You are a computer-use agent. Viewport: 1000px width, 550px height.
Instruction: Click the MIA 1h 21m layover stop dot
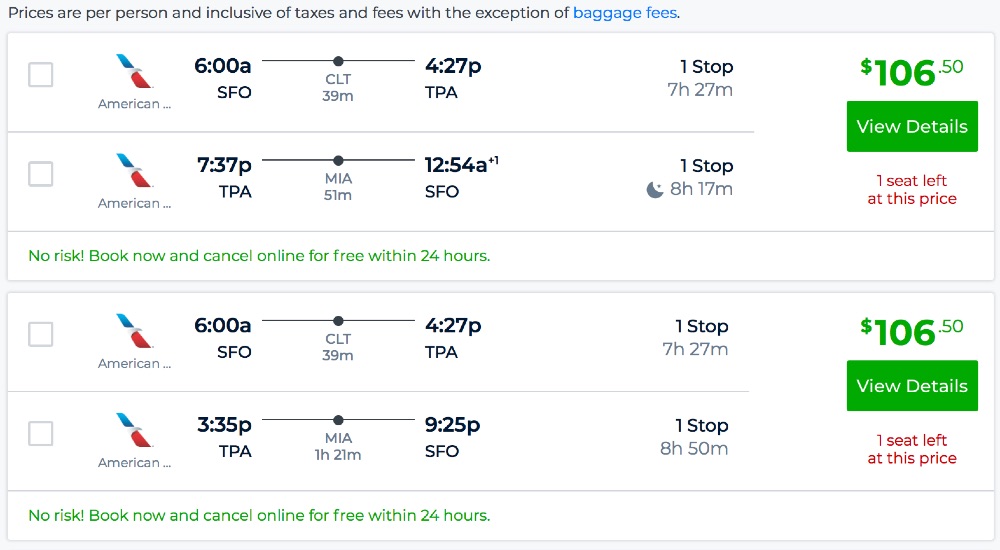338,420
